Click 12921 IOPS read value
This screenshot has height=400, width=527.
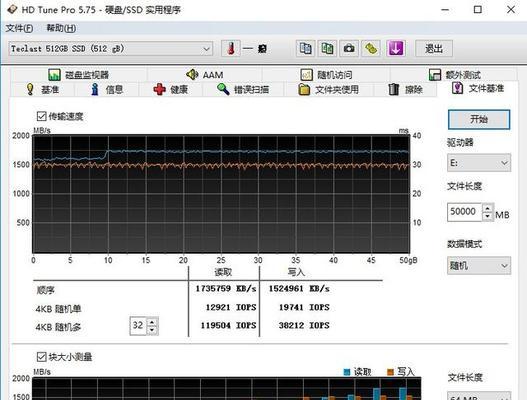(231, 307)
